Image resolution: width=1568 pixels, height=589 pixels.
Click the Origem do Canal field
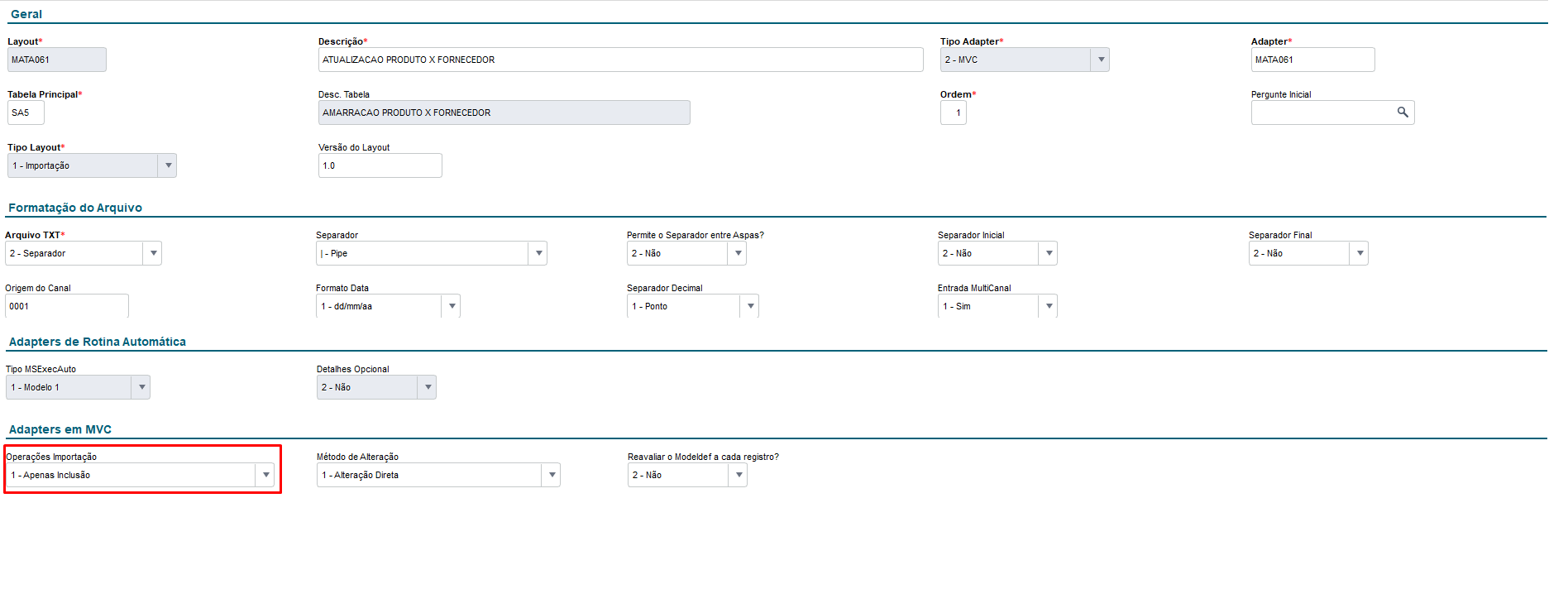66,306
